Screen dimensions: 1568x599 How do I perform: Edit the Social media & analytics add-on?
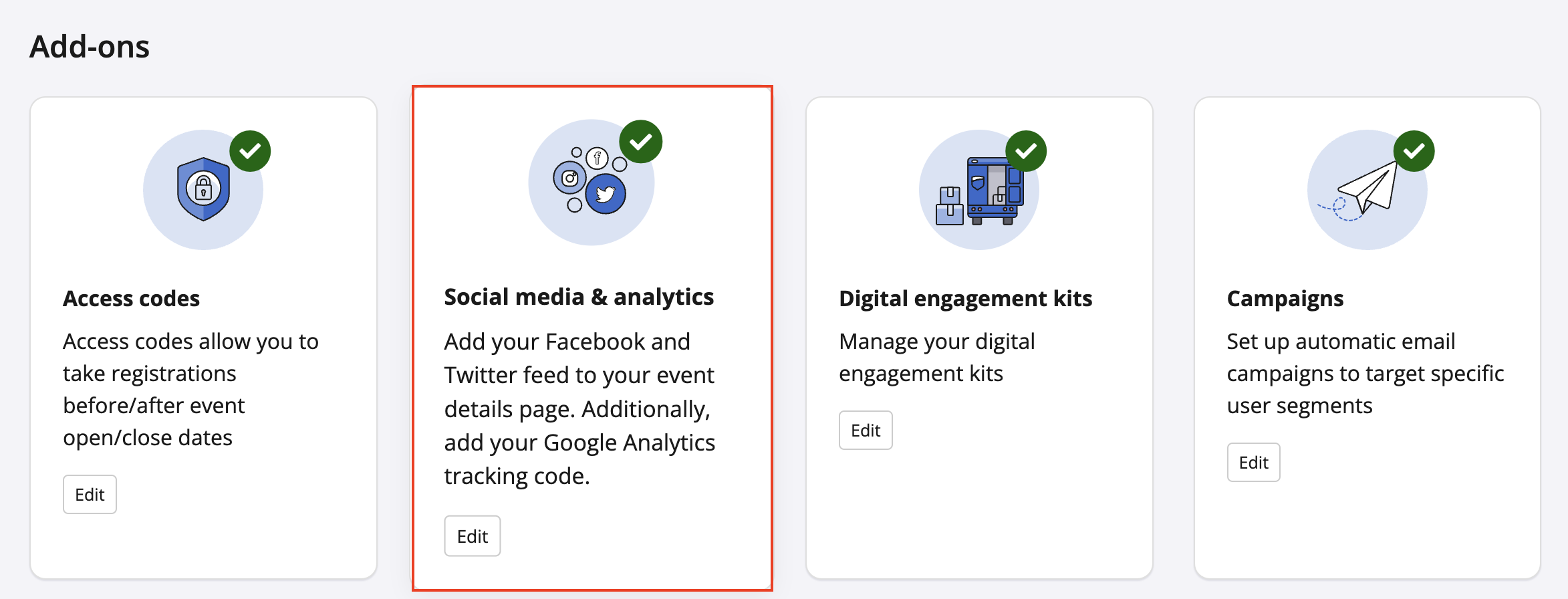click(472, 536)
